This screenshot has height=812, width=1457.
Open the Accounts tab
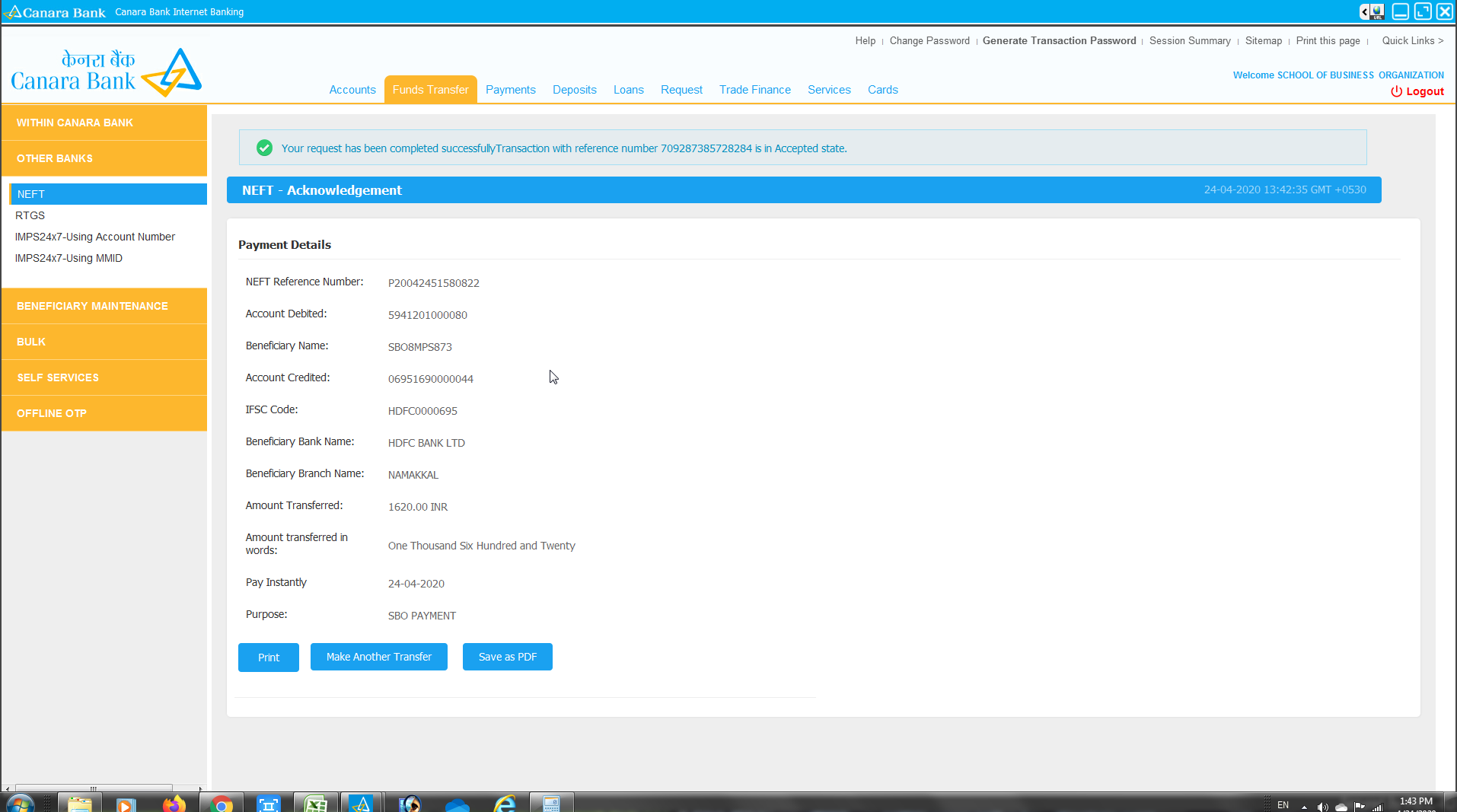[x=352, y=90]
